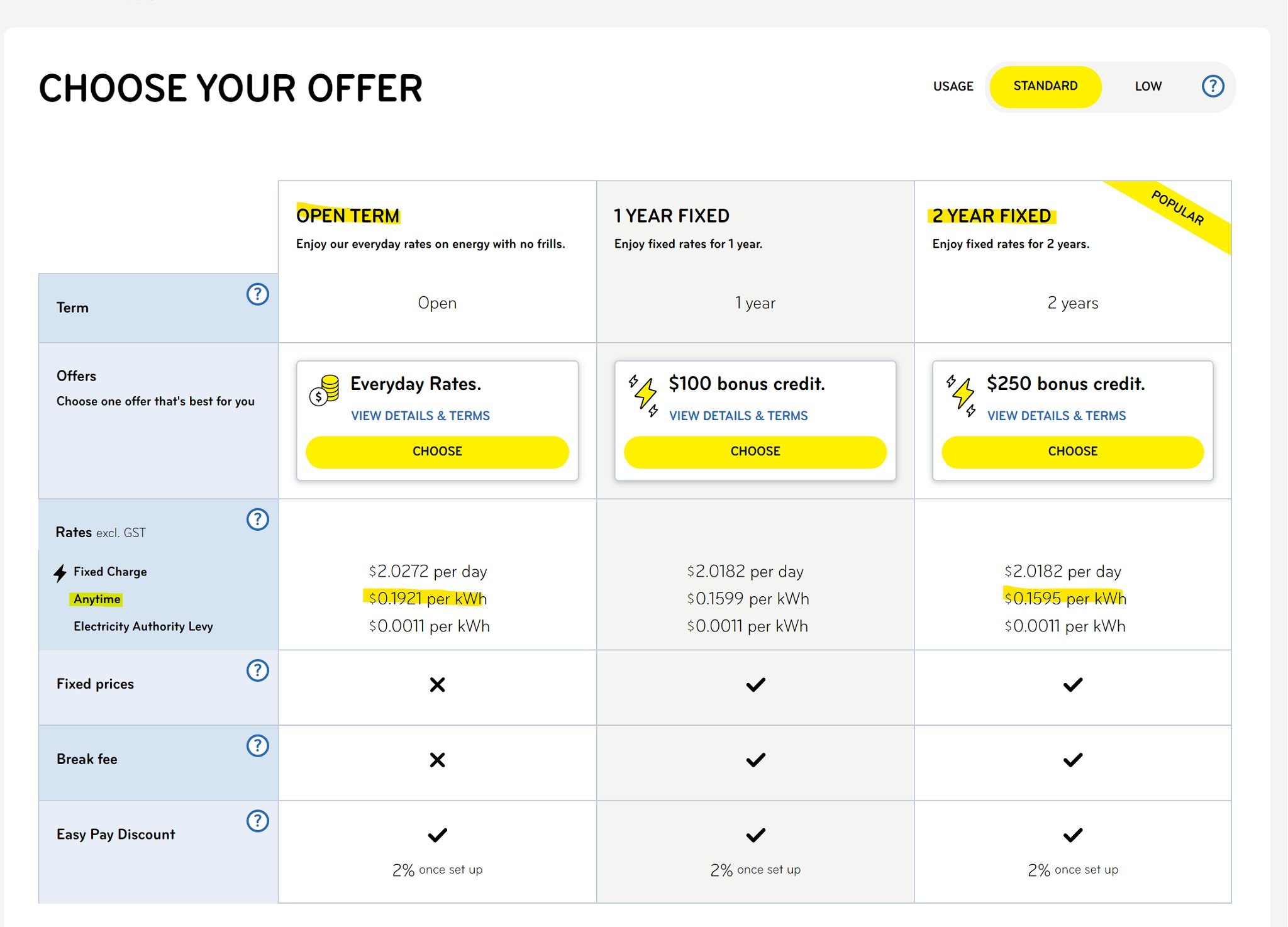Viewport: 1288px width, 927px height.
Task: Open the help icon next to Term
Action: point(258,294)
